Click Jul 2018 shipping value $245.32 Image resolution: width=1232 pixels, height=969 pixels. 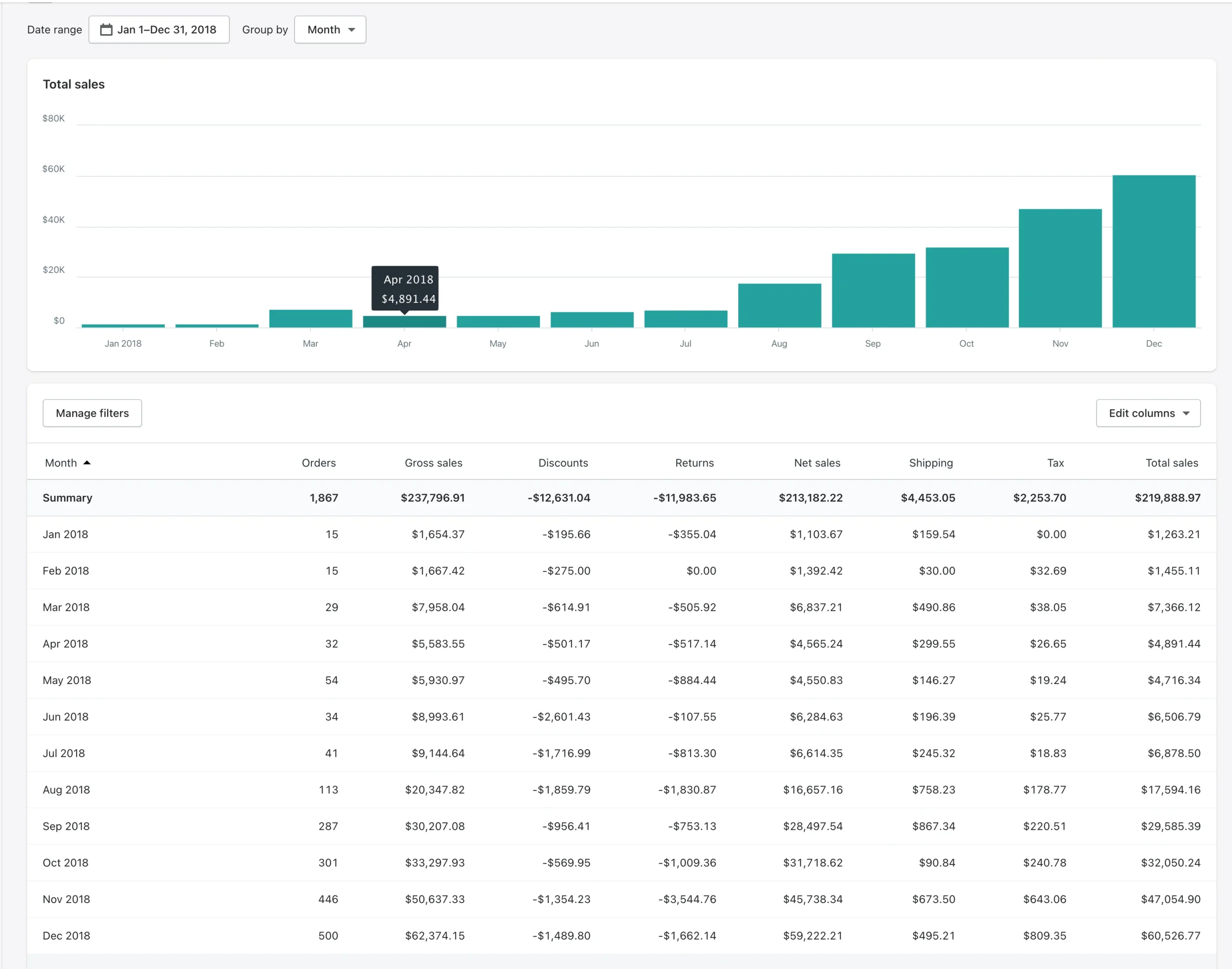pos(934,753)
